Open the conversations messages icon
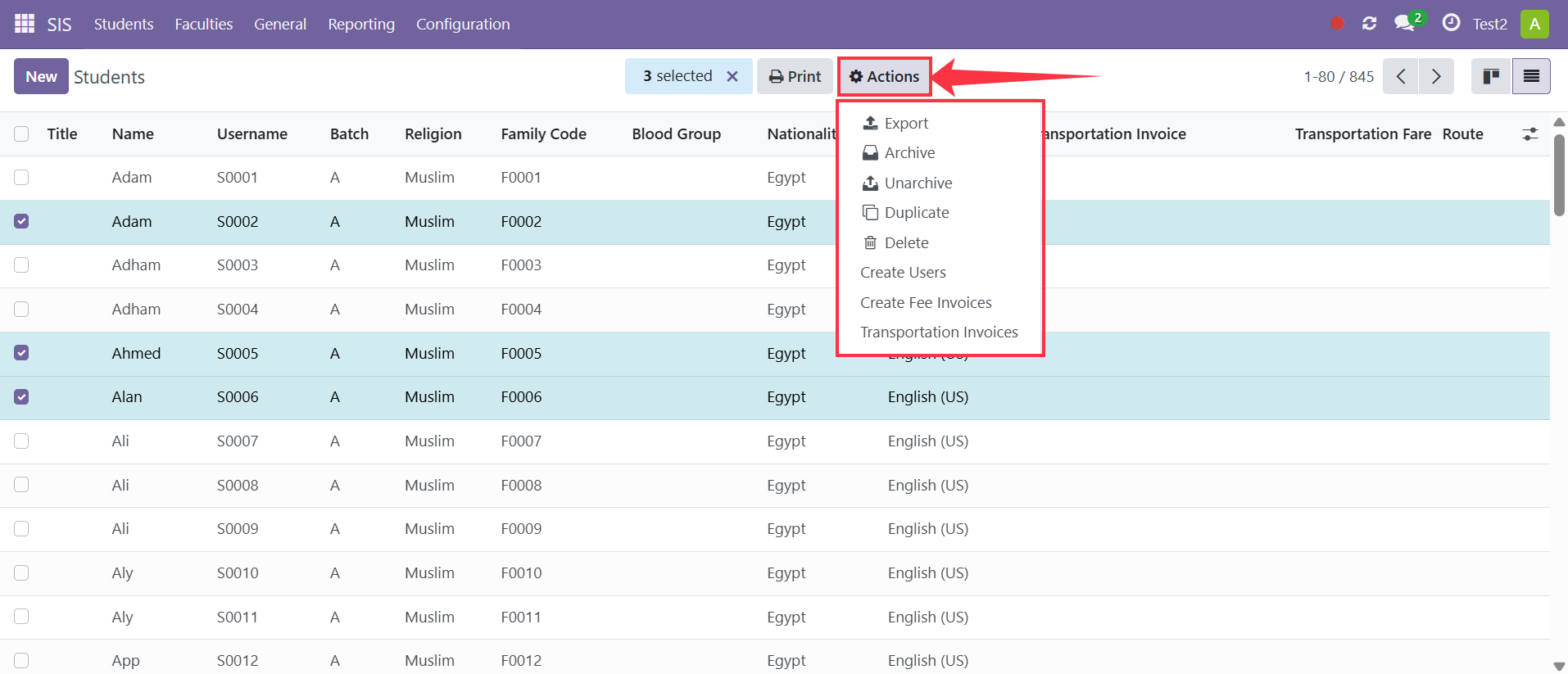This screenshot has width=1568, height=674. pyautogui.click(x=1407, y=22)
